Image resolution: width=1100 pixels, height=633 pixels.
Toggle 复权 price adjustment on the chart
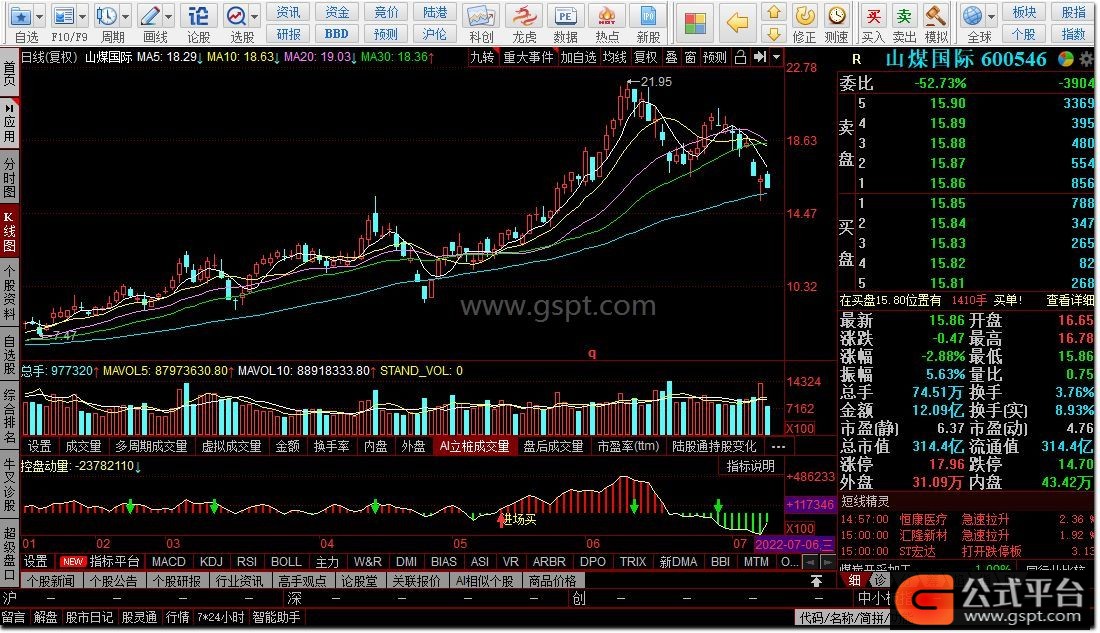pos(645,58)
